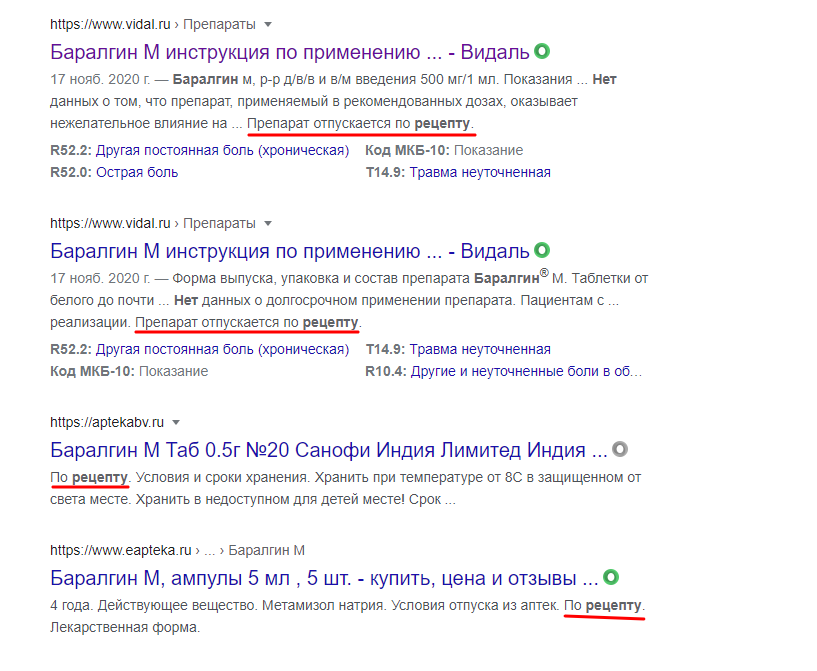Click the https://www.eapteka.ru breadcrumb address
The height and width of the screenshot is (671, 817).
click(120, 550)
